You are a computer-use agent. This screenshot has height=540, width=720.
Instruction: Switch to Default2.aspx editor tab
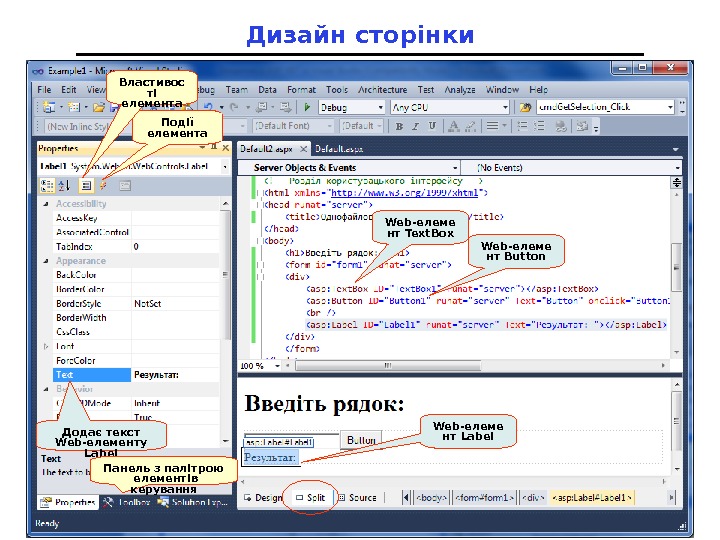click(267, 149)
